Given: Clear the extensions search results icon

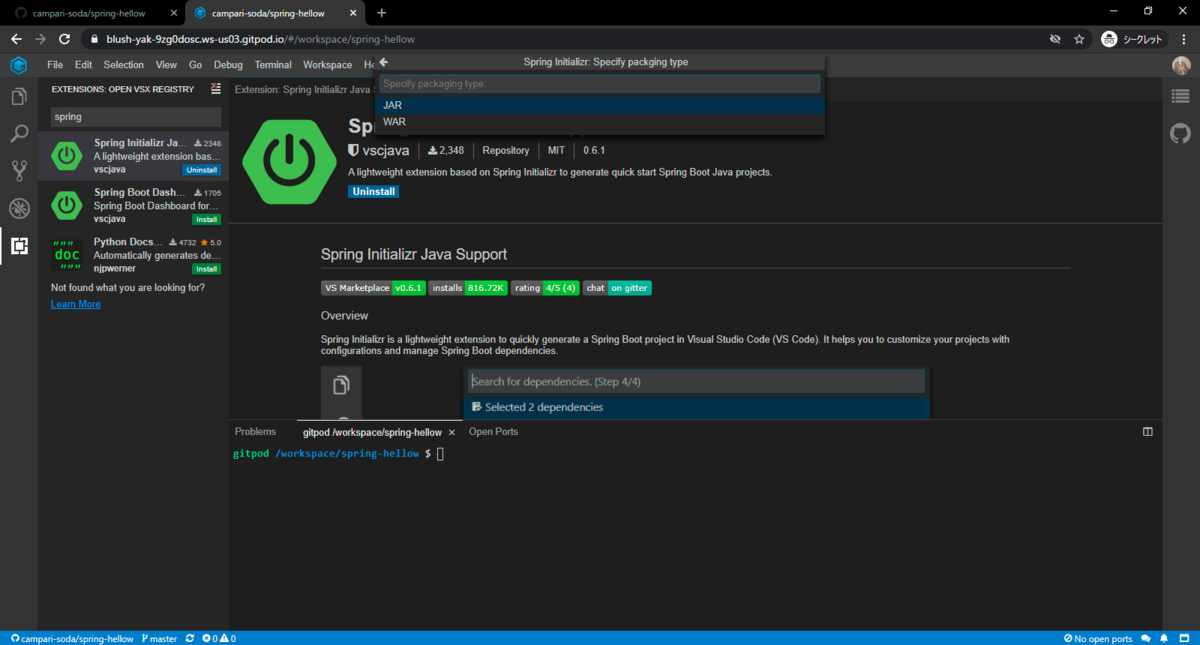Looking at the screenshot, I should pos(215,89).
